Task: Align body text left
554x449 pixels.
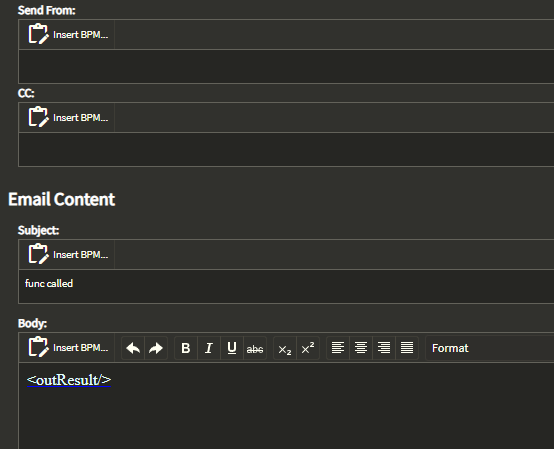Action: pos(338,348)
